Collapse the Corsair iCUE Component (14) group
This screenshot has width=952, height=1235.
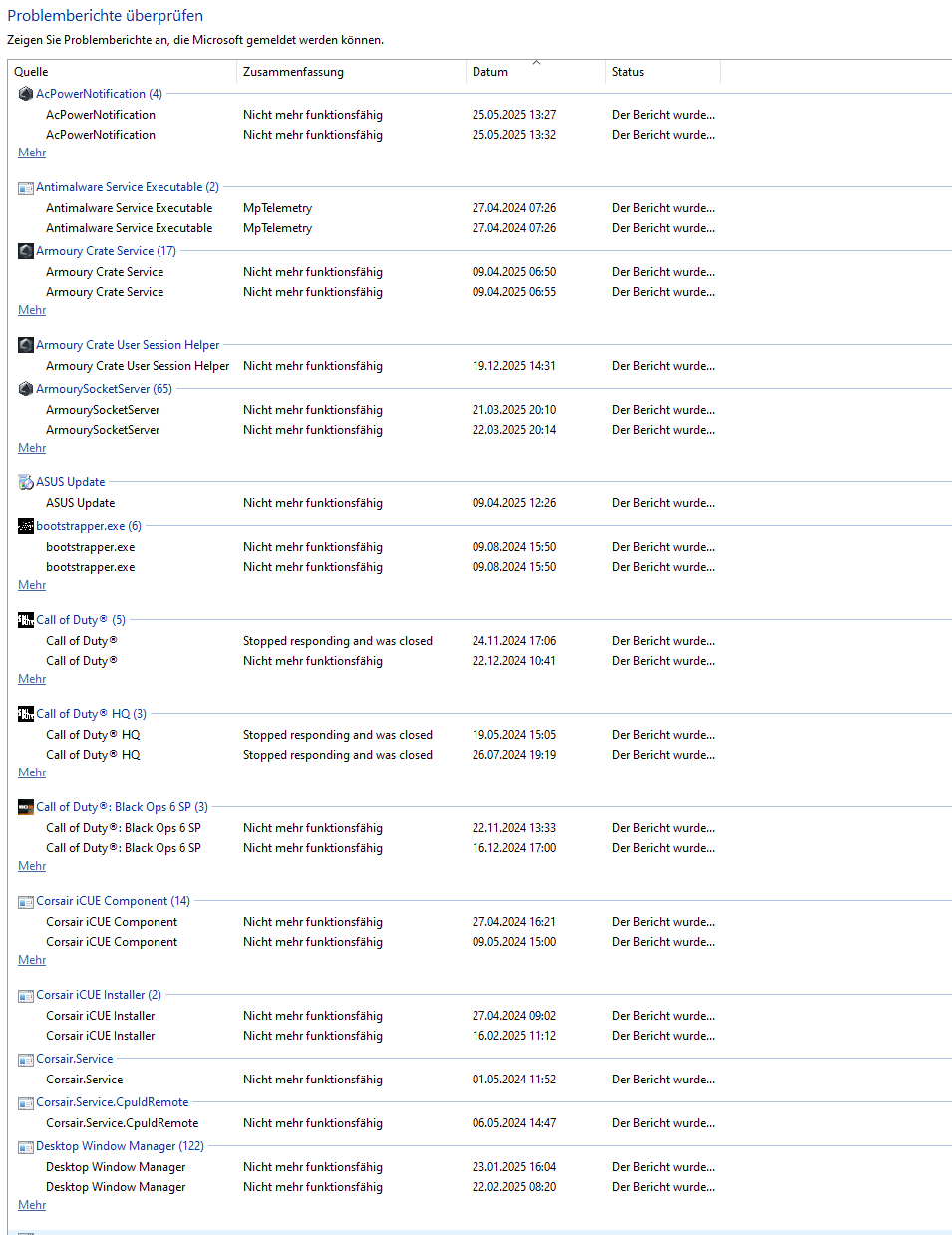click(x=113, y=901)
